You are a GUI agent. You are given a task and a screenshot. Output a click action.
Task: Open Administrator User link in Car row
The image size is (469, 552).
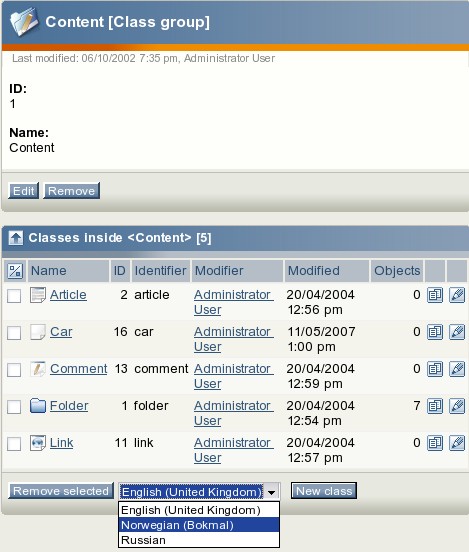233,339
